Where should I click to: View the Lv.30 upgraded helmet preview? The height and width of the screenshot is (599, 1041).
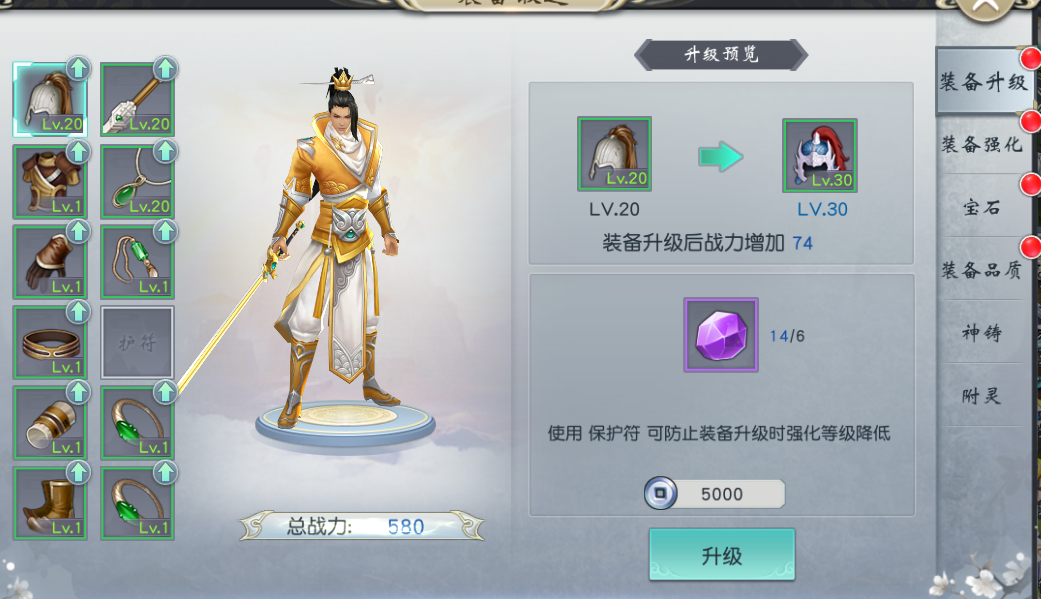click(820, 155)
